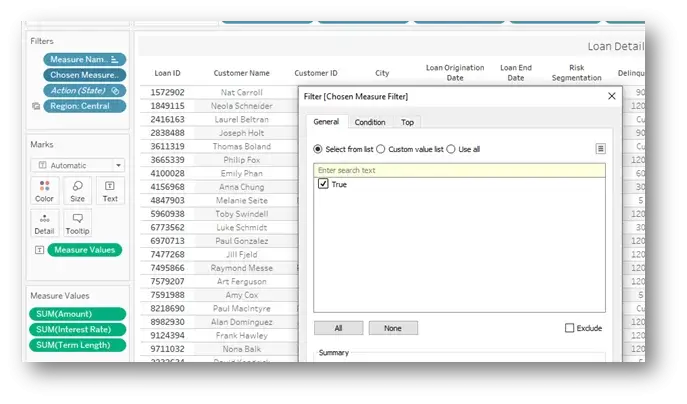Select the 'Select from list' radio option

[318, 149]
